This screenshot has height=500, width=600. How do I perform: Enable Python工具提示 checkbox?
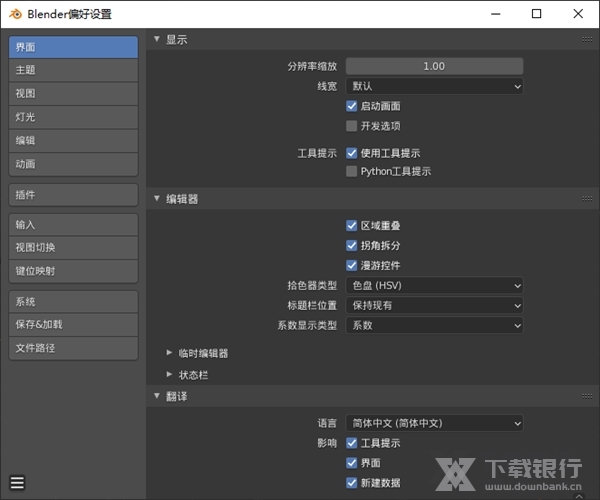352,171
